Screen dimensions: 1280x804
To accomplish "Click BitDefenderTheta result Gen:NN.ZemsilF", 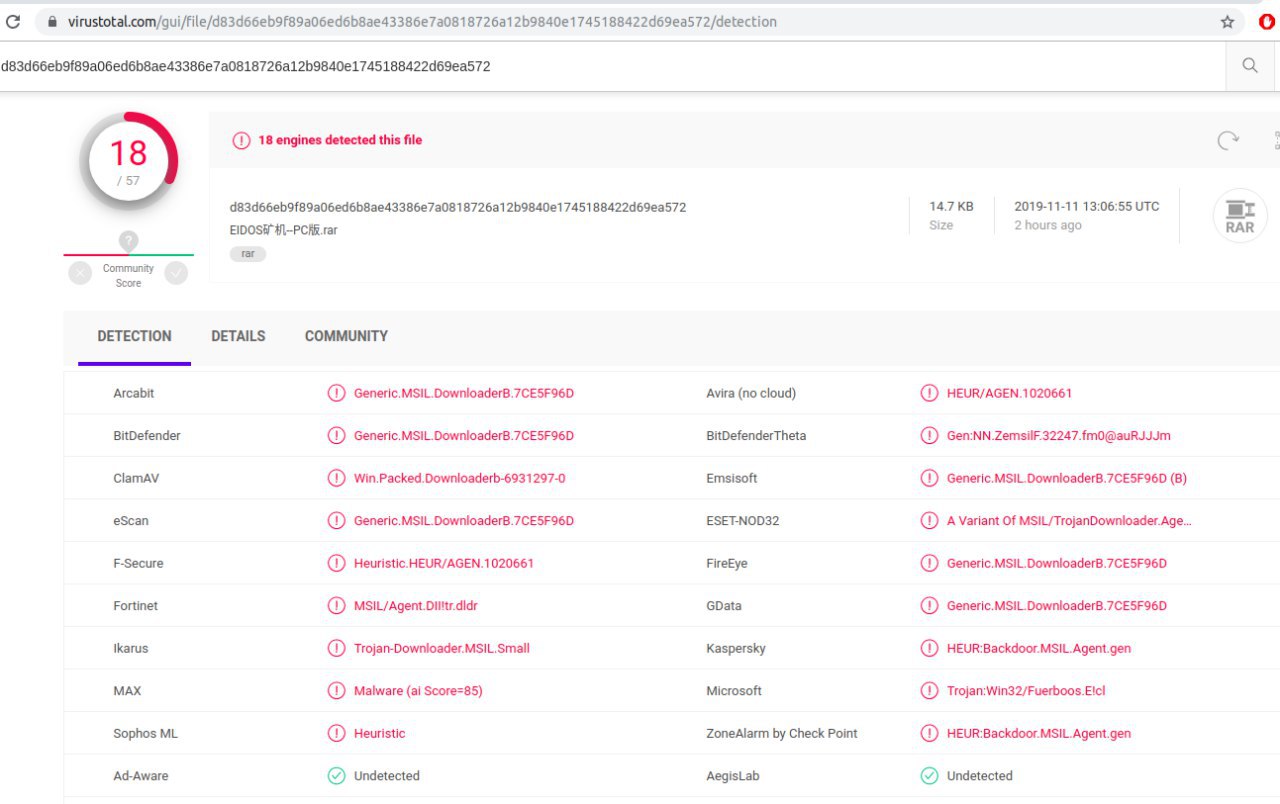I will (1059, 436).
